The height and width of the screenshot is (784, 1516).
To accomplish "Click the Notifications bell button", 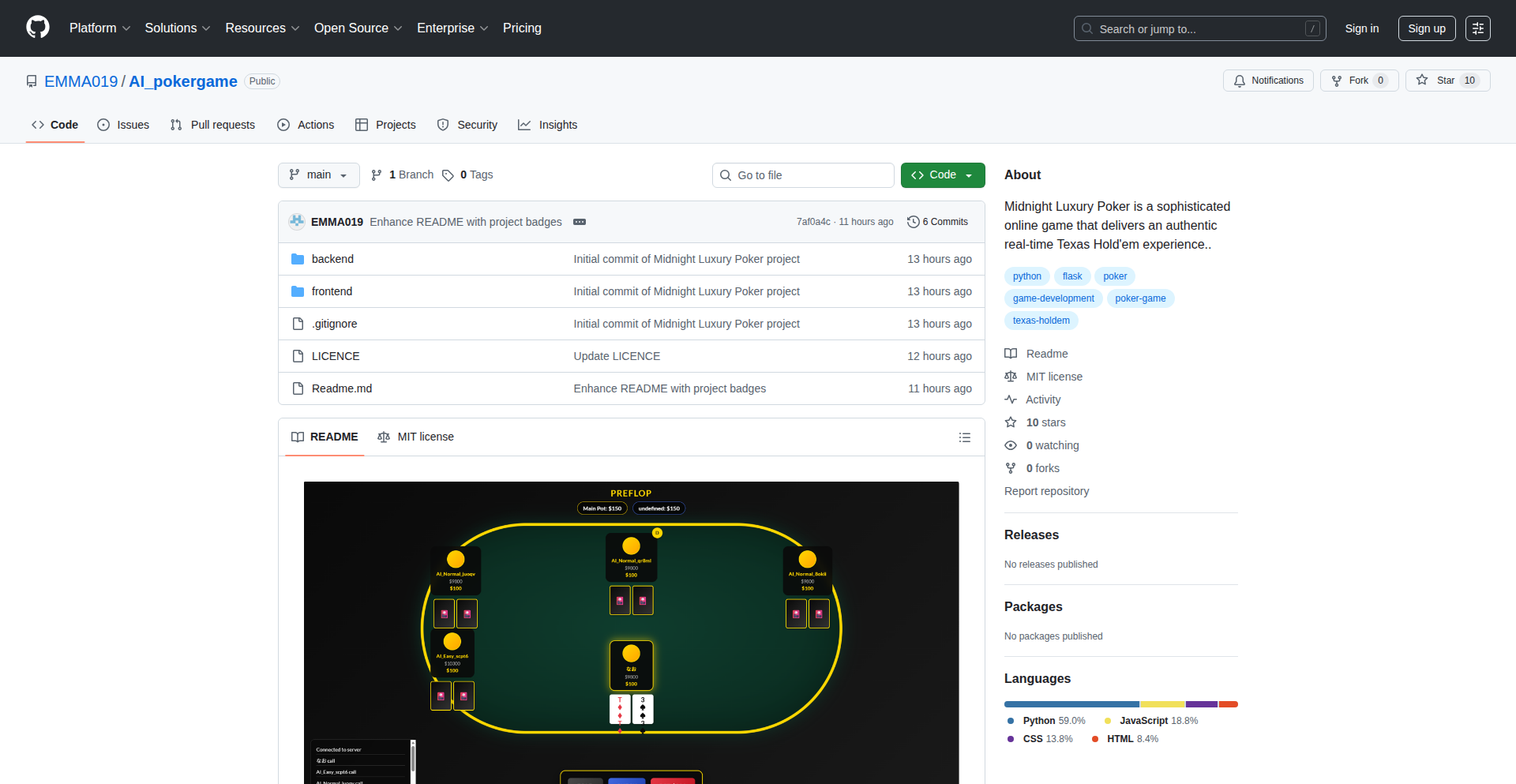I will 1268,81.
